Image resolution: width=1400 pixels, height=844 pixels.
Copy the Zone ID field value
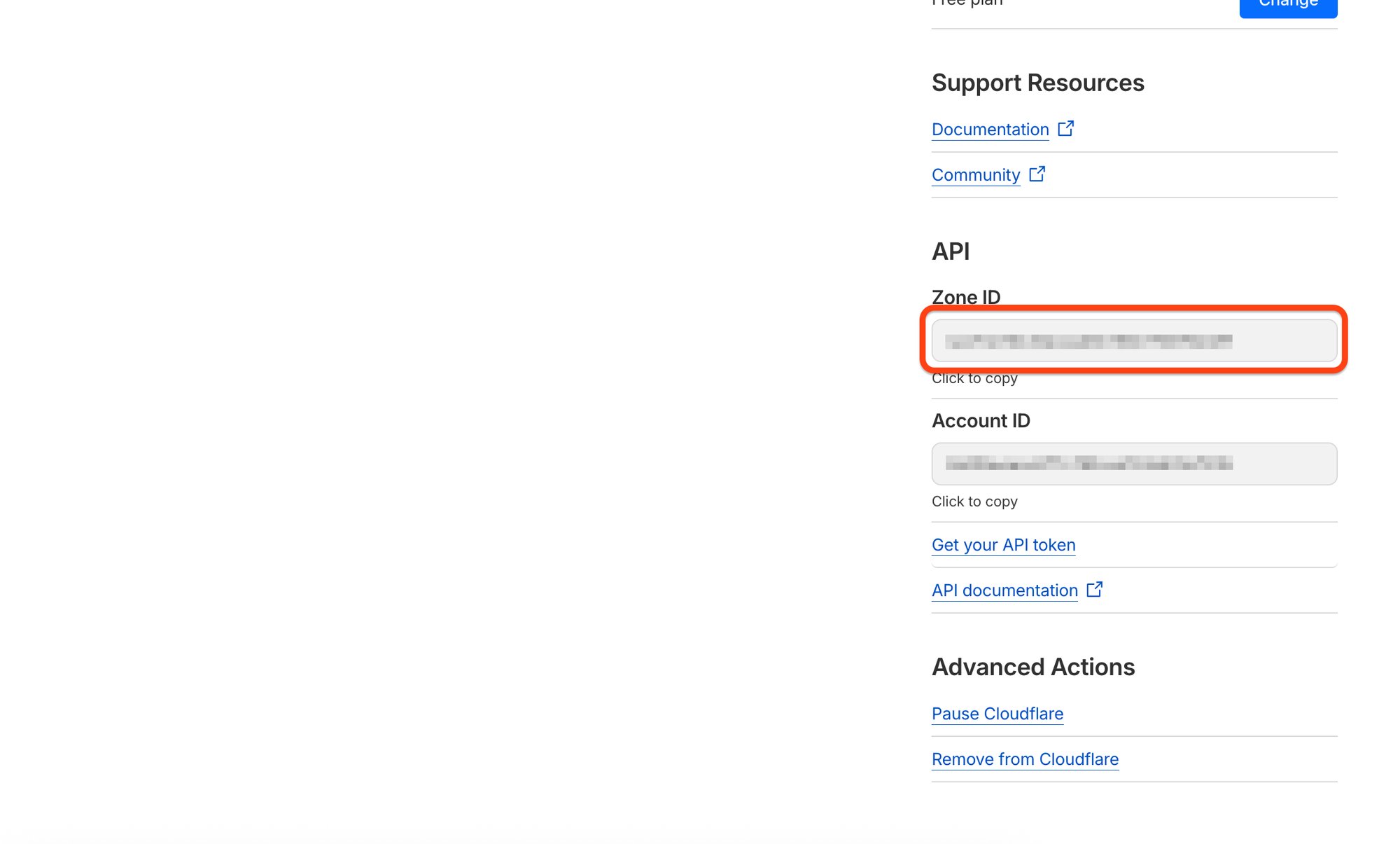pos(1134,340)
